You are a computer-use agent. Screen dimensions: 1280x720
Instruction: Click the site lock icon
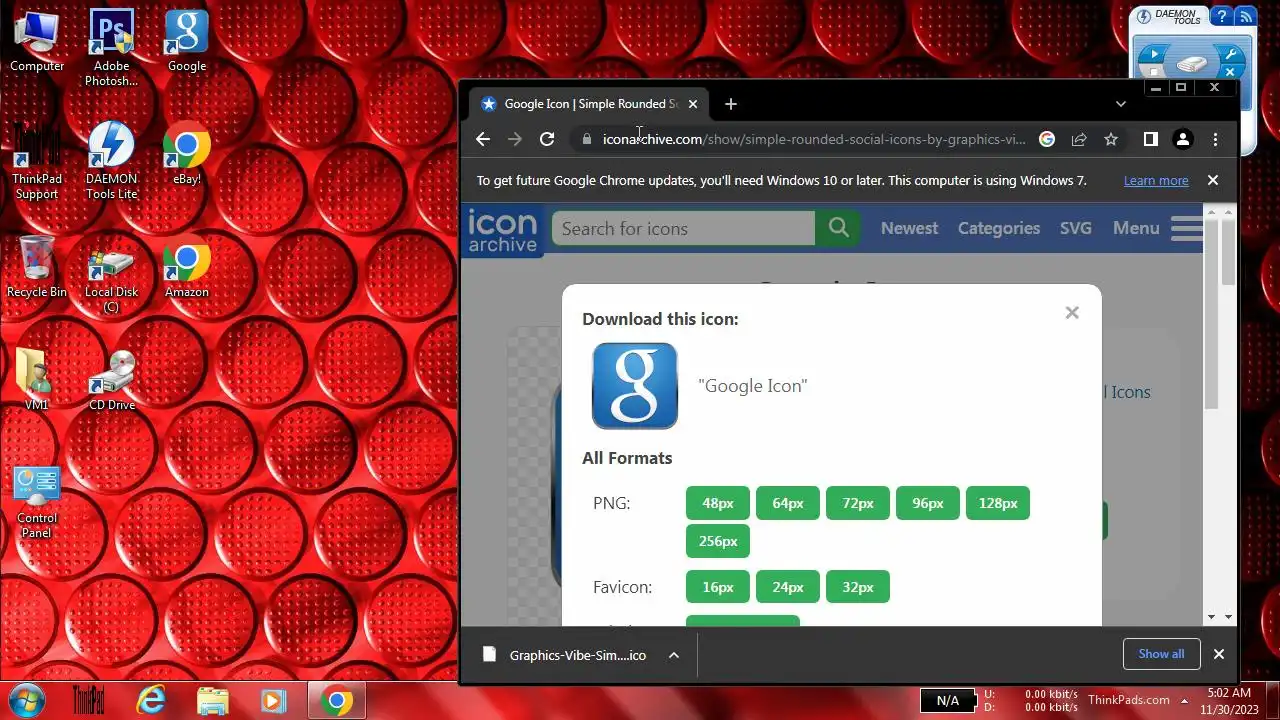[x=587, y=139]
